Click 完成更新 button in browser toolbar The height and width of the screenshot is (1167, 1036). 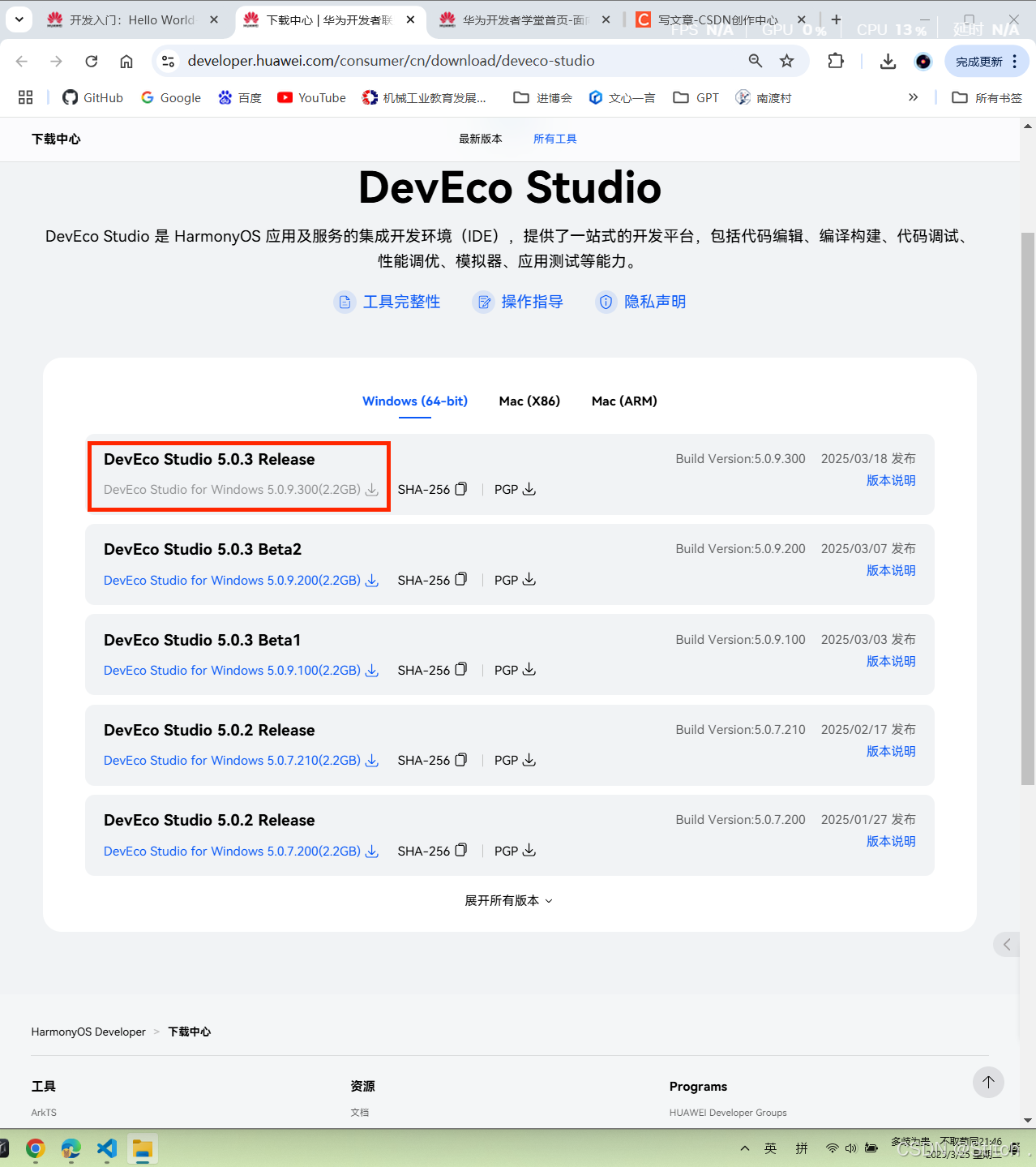pyautogui.click(x=979, y=61)
